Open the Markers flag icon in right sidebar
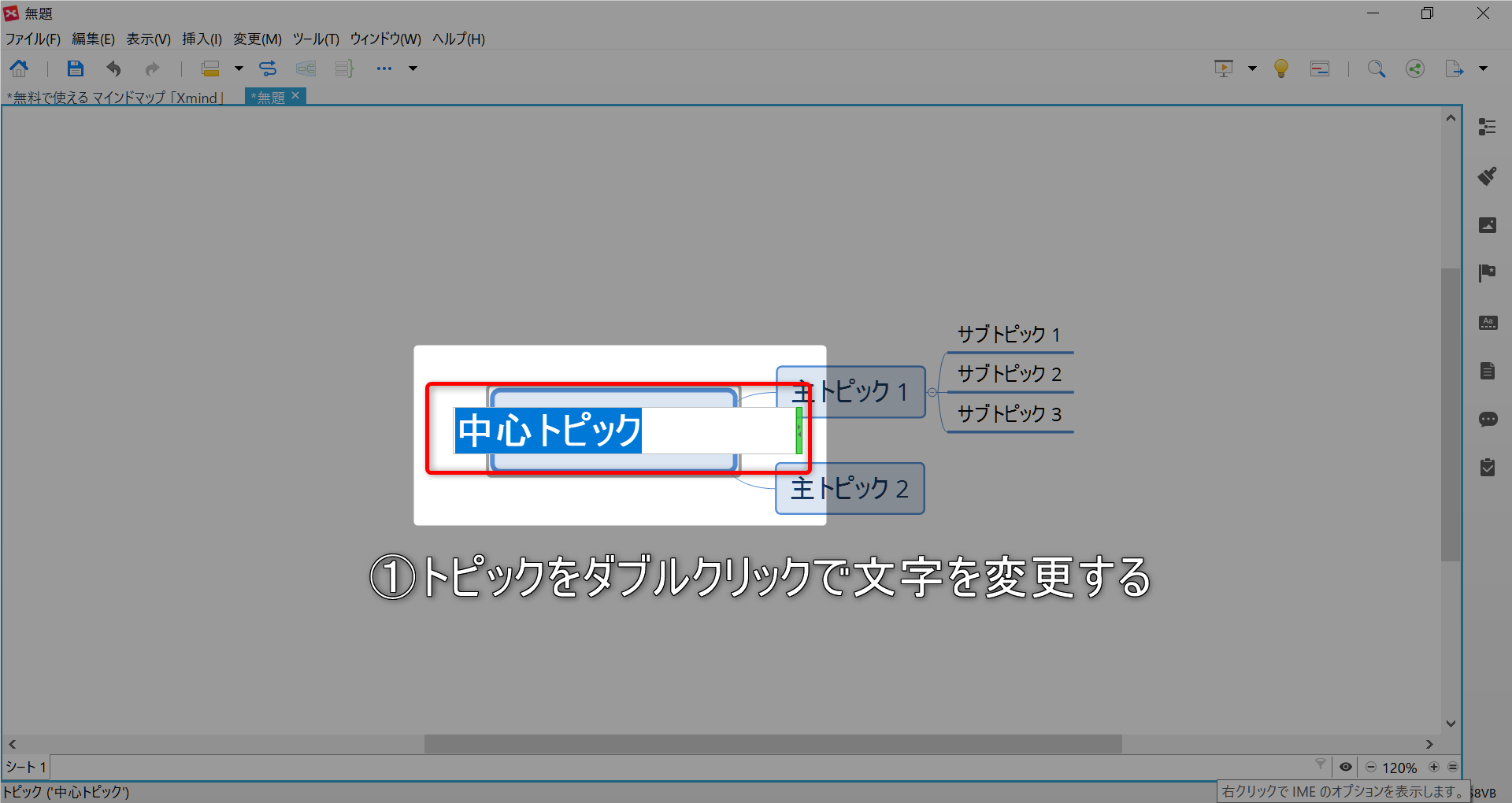This screenshot has height=803, width=1512. [1488, 273]
